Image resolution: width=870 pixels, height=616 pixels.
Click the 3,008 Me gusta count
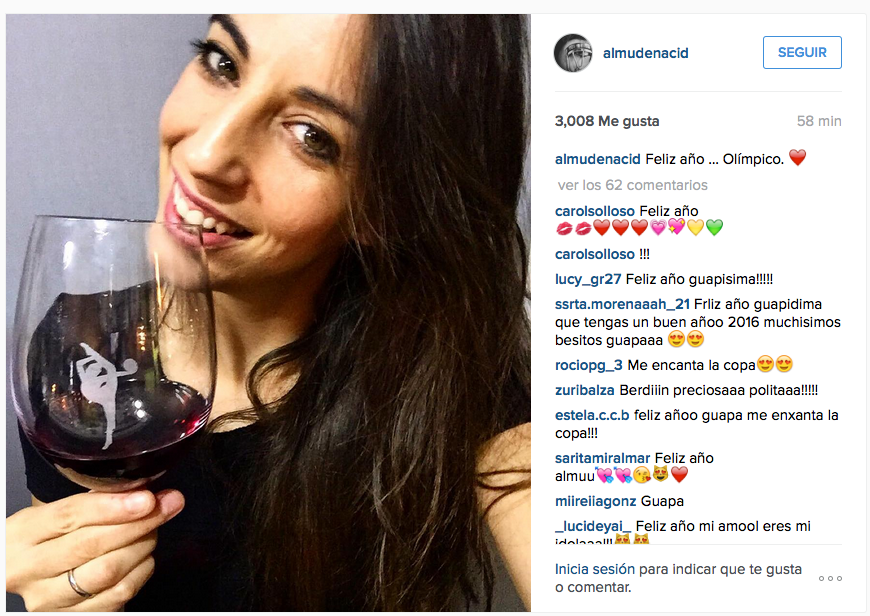[607, 121]
